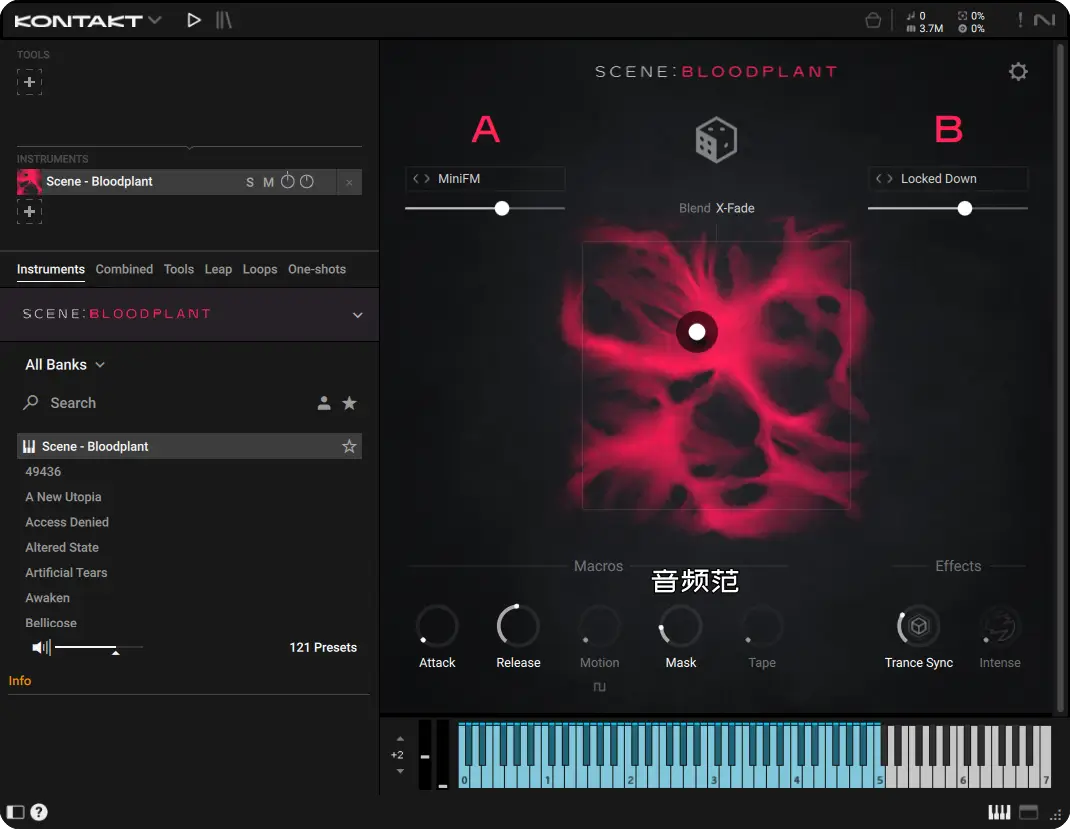Switch to the Loops tab
The image size is (1070, 829).
click(260, 269)
